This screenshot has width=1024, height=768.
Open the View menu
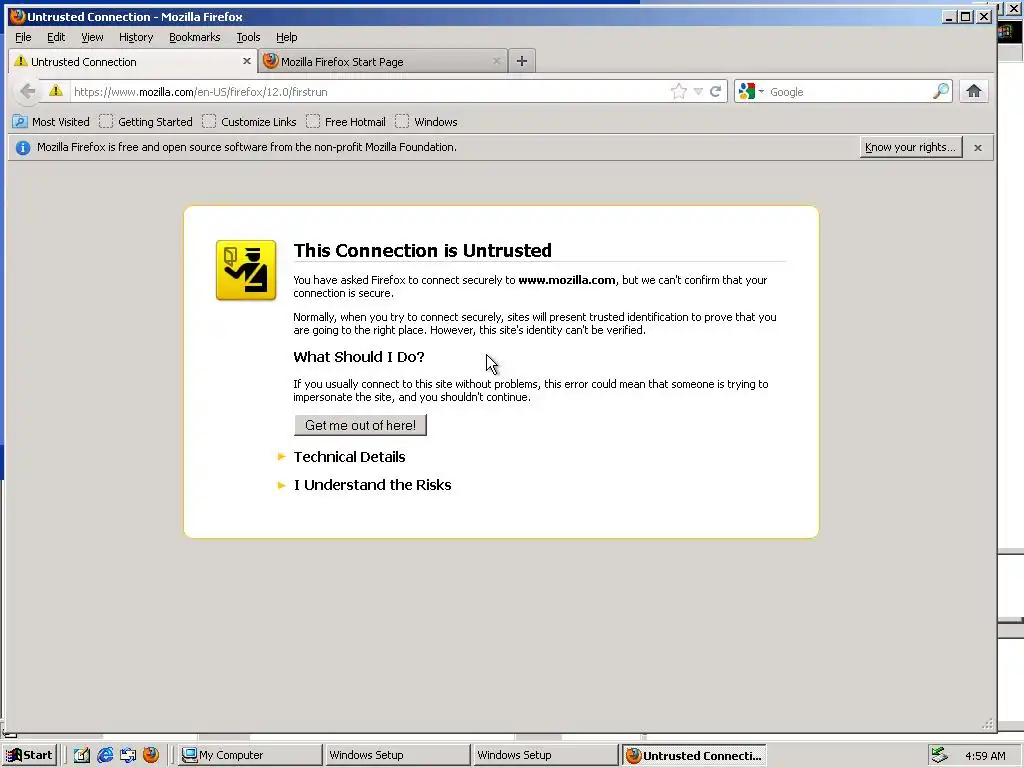click(x=92, y=37)
